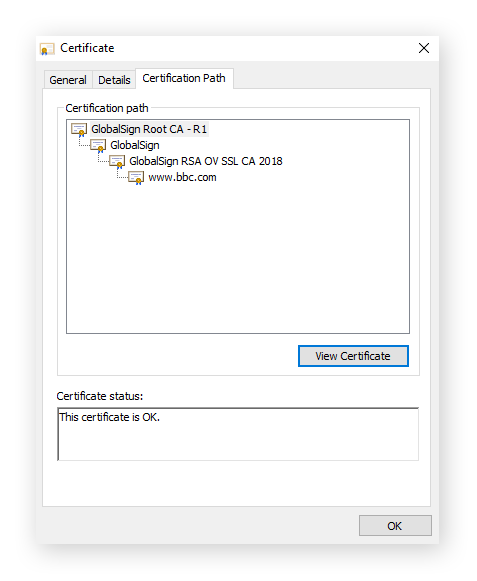Select GlobalSign RSA OV SSL CA 2018
The width and height of the screenshot is (477, 581).
point(206,161)
